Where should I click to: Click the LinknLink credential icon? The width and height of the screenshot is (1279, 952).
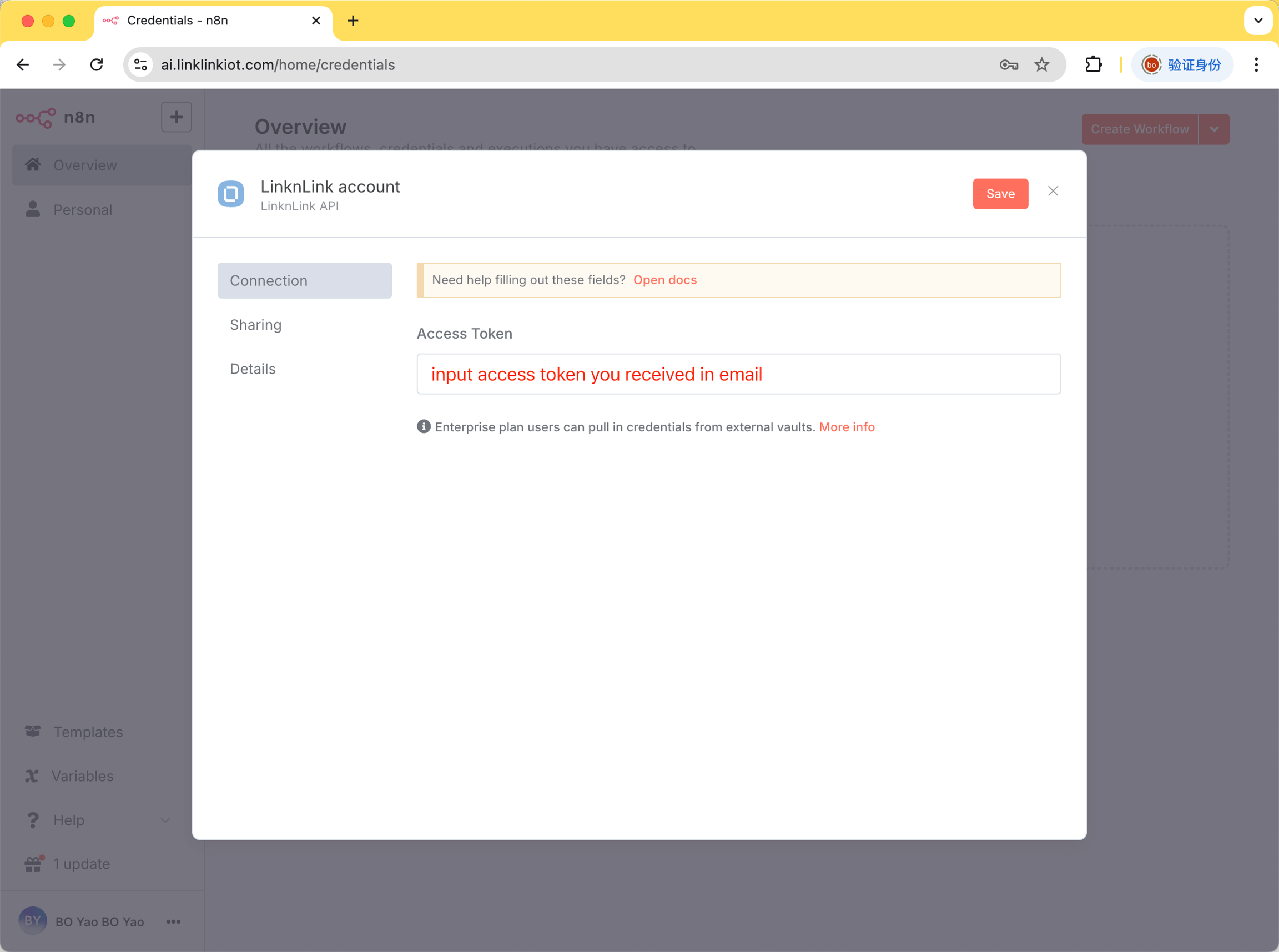[x=230, y=194]
